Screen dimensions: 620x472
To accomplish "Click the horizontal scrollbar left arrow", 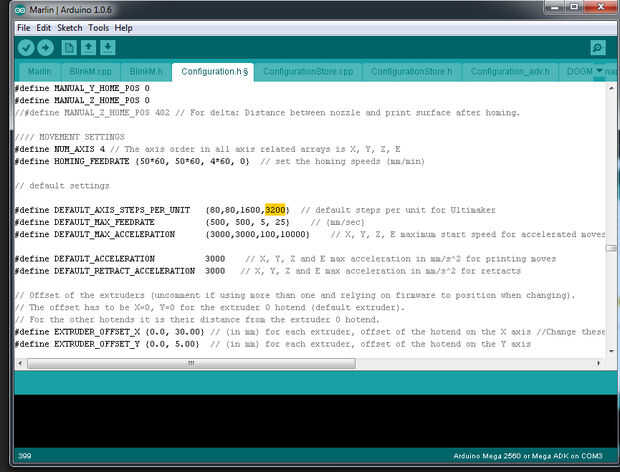I will 20,363.
